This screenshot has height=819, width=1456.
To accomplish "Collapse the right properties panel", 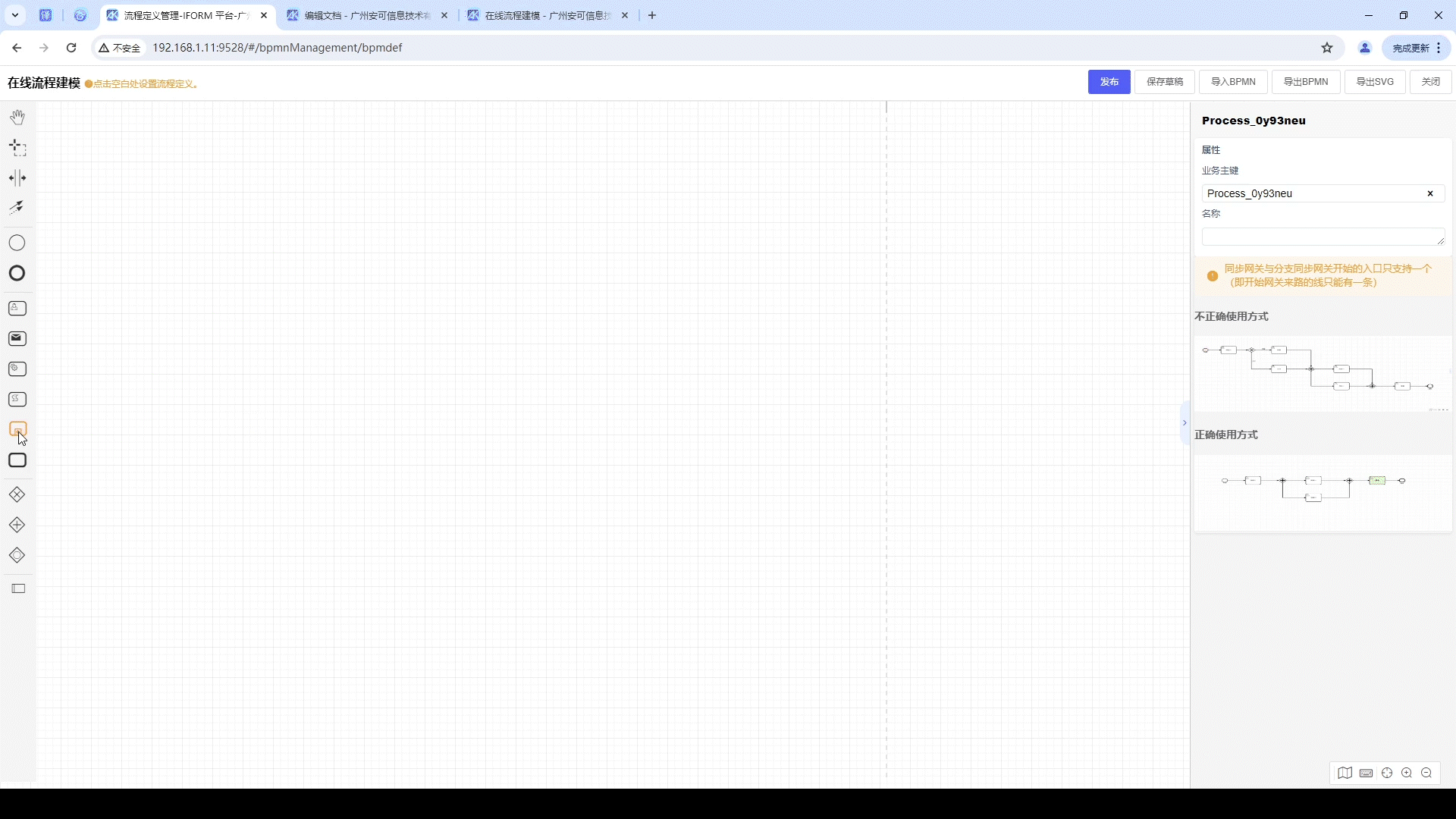I will click(x=1185, y=423).
